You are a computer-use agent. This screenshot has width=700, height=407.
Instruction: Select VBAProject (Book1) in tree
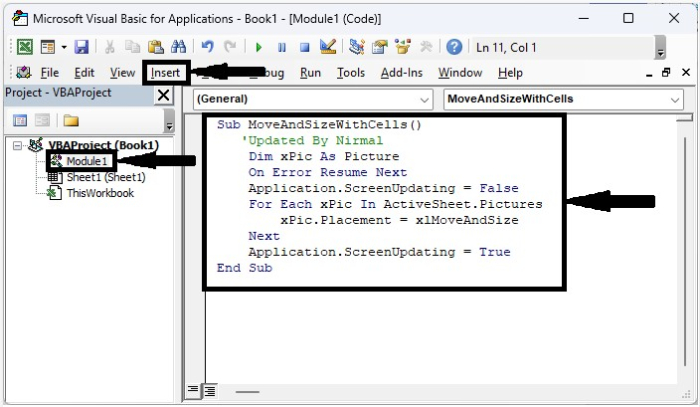104,145
